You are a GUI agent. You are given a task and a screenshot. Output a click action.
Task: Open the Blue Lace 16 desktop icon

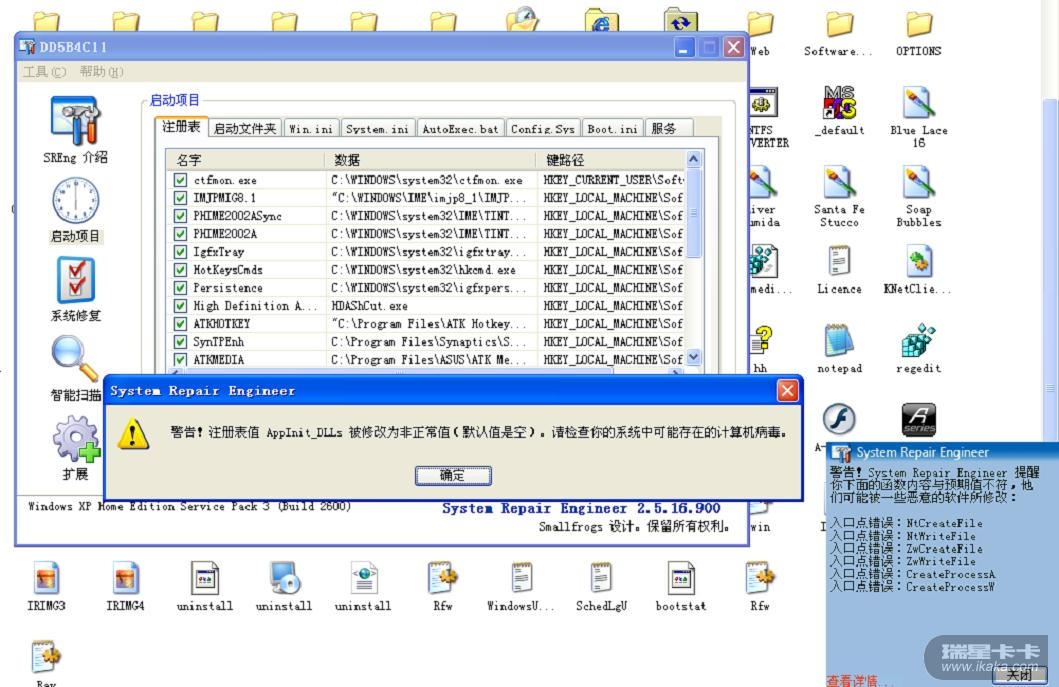coord(918,103)
